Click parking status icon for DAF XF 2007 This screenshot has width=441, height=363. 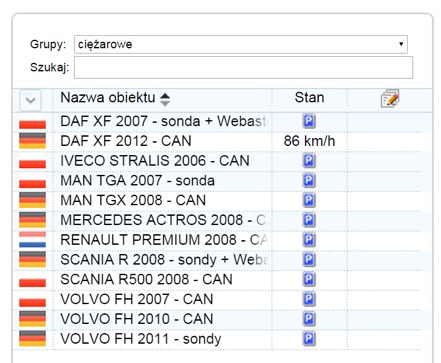click(x=309, y=121)
